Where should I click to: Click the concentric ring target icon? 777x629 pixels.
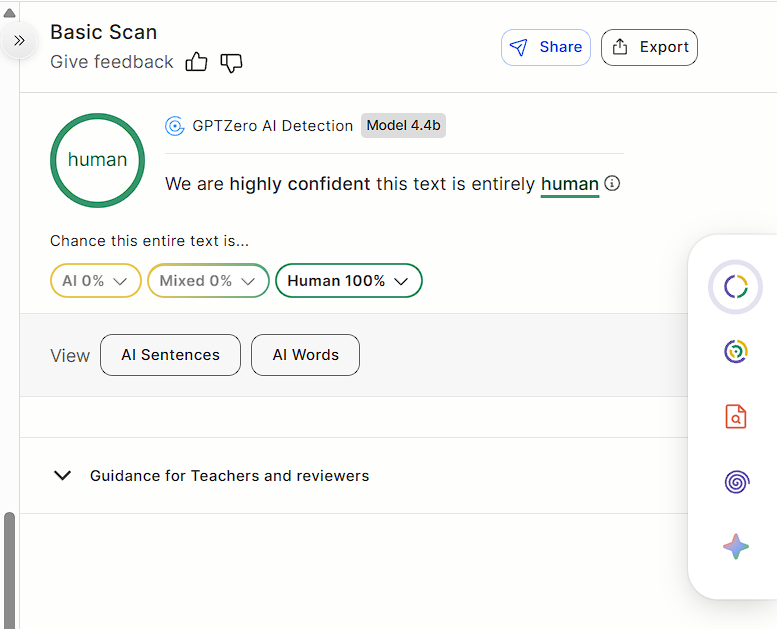(736, 351)
